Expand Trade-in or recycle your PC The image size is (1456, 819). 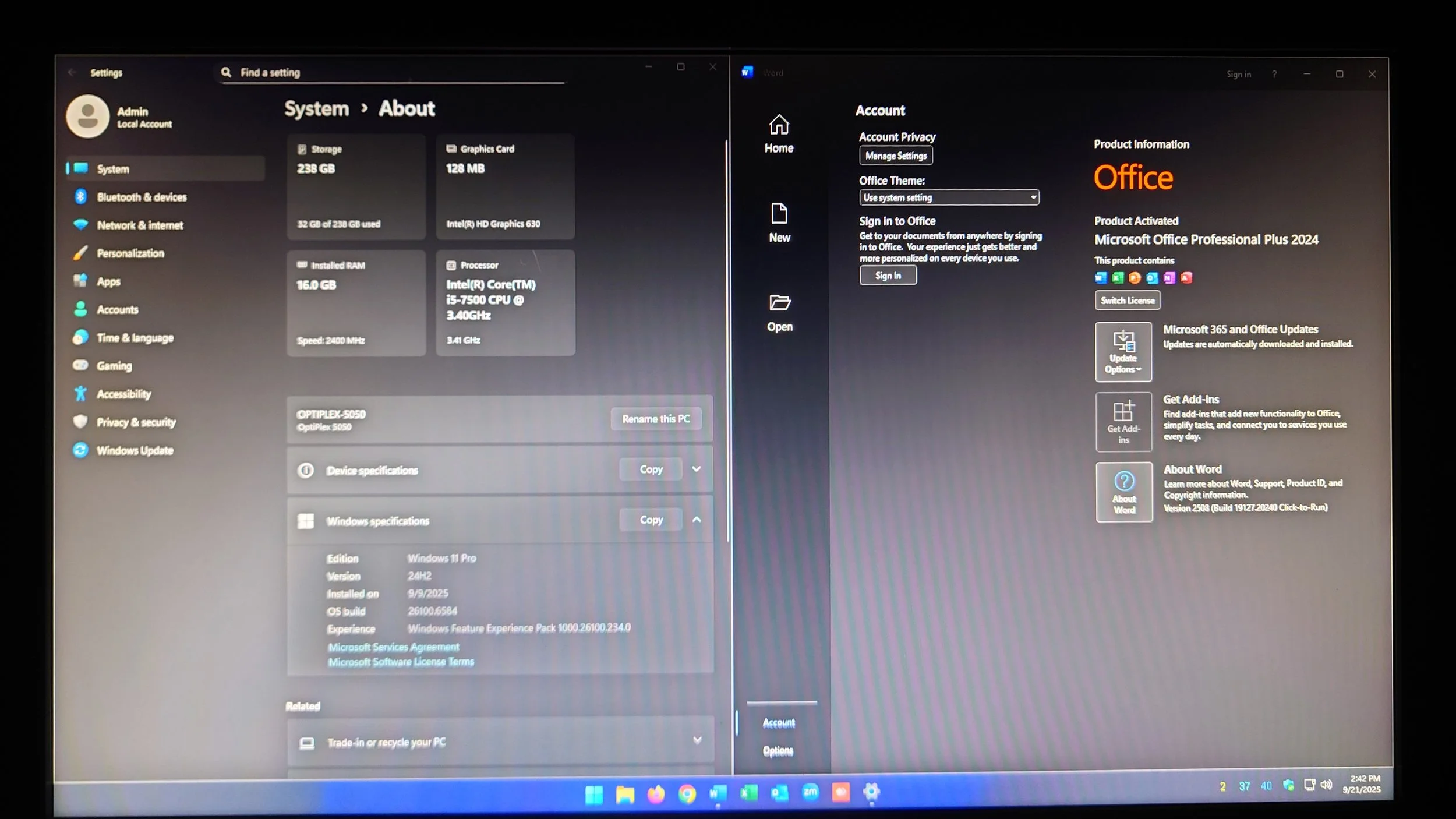[697, 740]
